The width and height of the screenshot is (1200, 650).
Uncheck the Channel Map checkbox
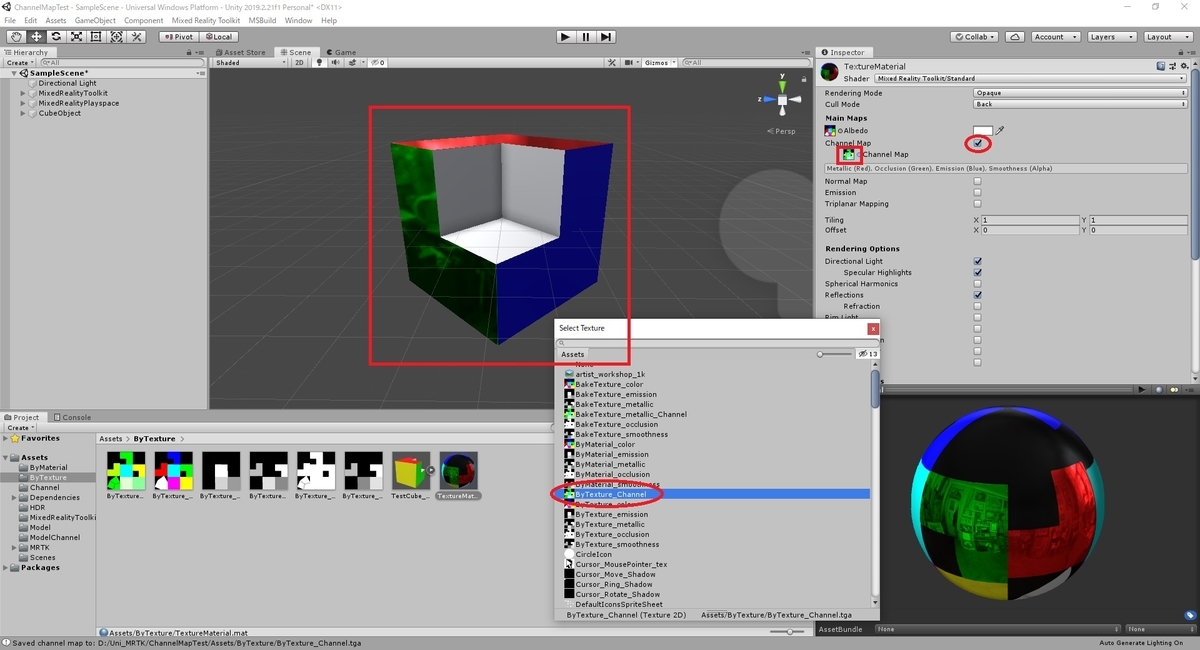coord(977,143)
